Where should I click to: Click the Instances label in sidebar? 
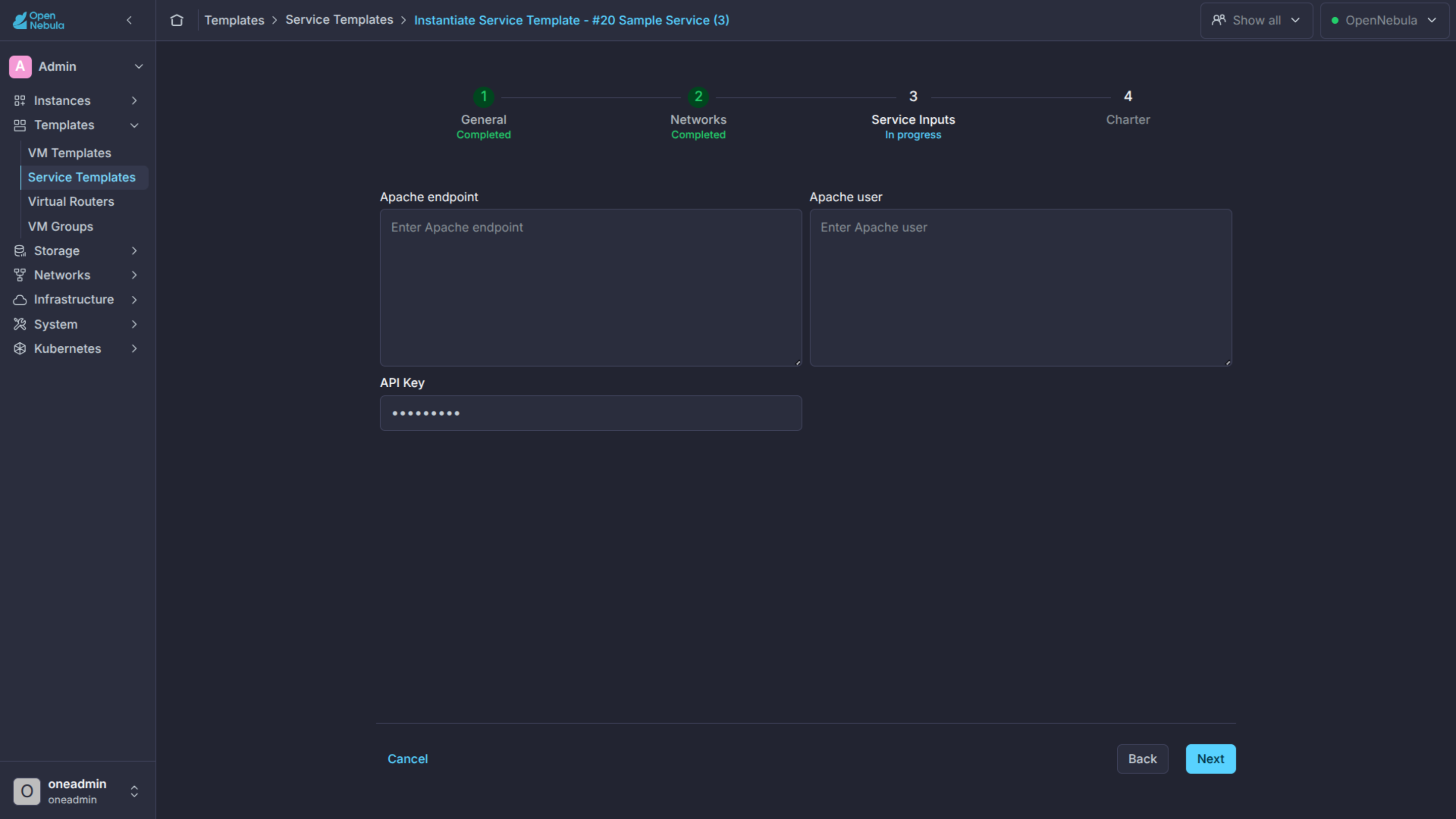62,101
